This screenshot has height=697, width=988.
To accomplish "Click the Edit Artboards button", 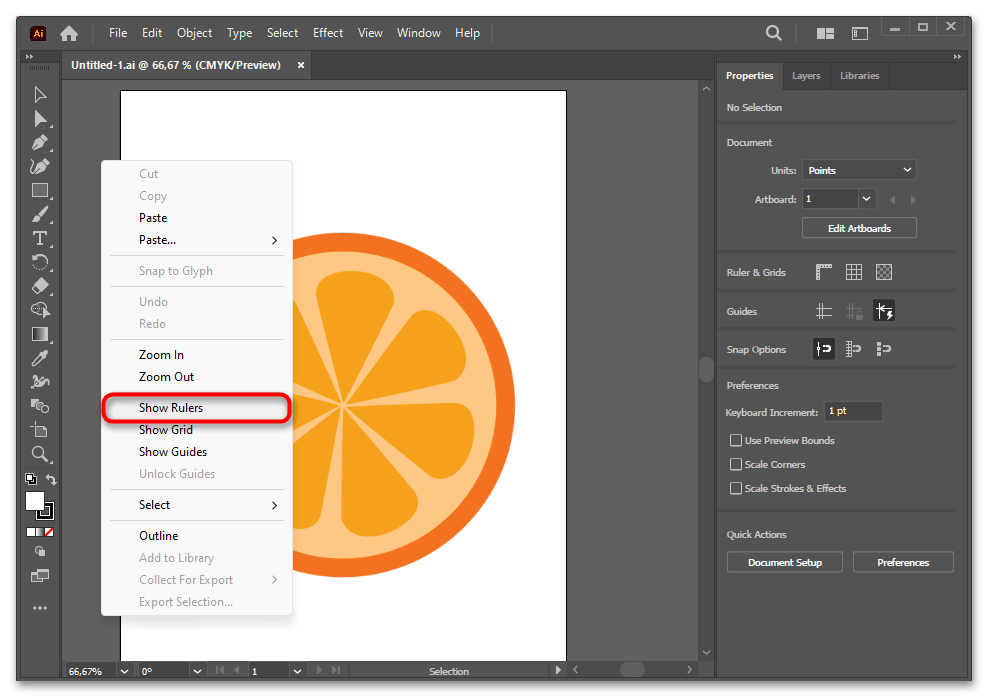I will [859, 228].
